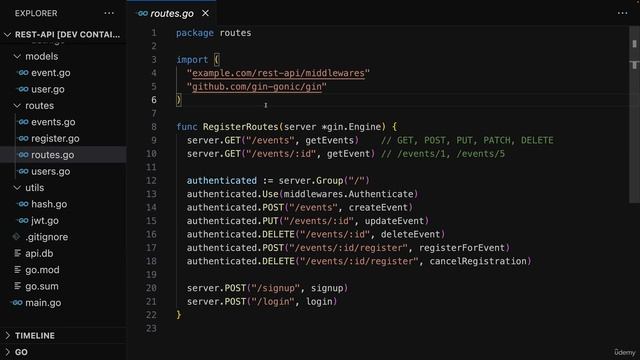Click createEvent handler on line 14
Image resolution: width=640 pixels, height=360 pixels.
click(x=378, y=207)
